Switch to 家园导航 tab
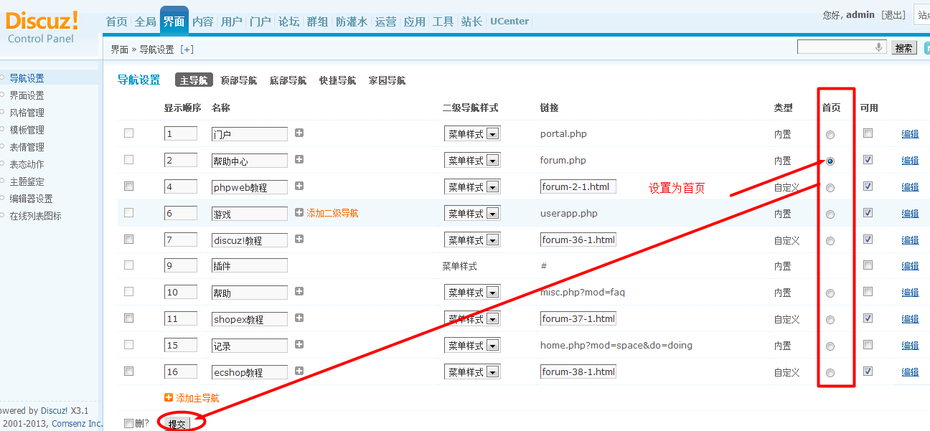The width and height of the screenshot is (930, 431). click(387, 81)
